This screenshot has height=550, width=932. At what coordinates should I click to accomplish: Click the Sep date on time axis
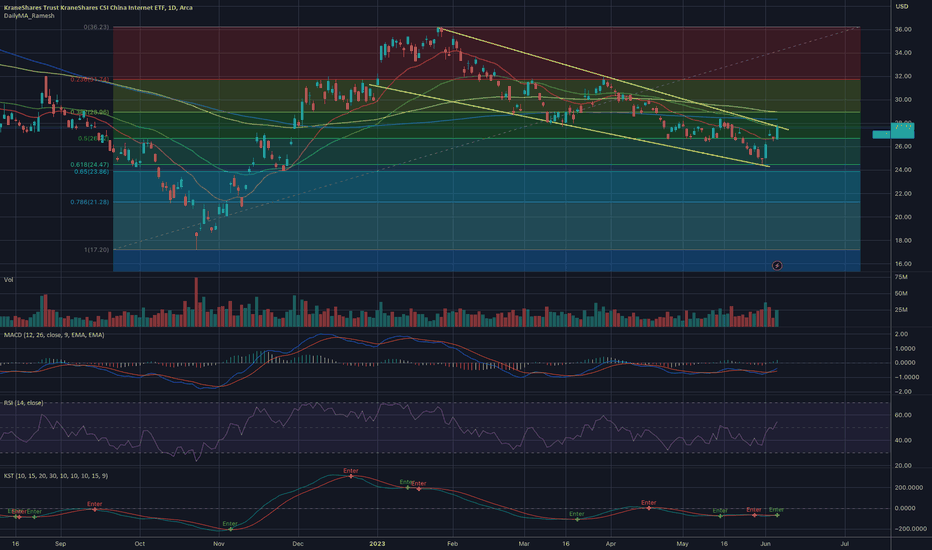click(x=59, y=543)
